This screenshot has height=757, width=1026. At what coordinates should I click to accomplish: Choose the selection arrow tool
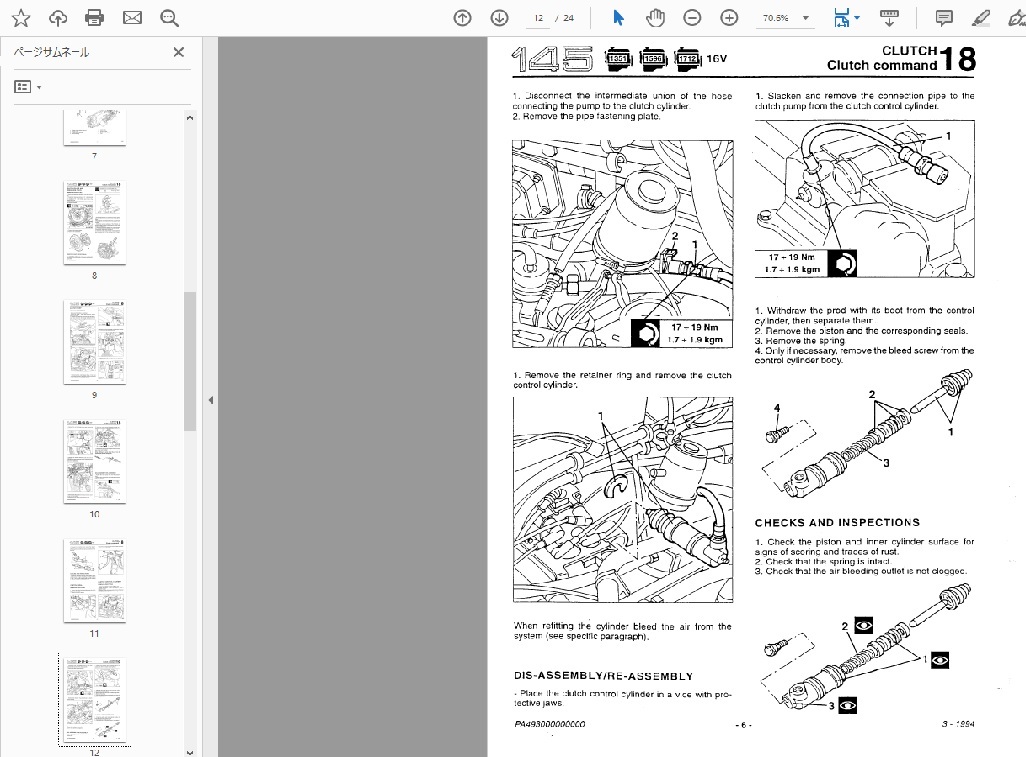click(618, 18)
